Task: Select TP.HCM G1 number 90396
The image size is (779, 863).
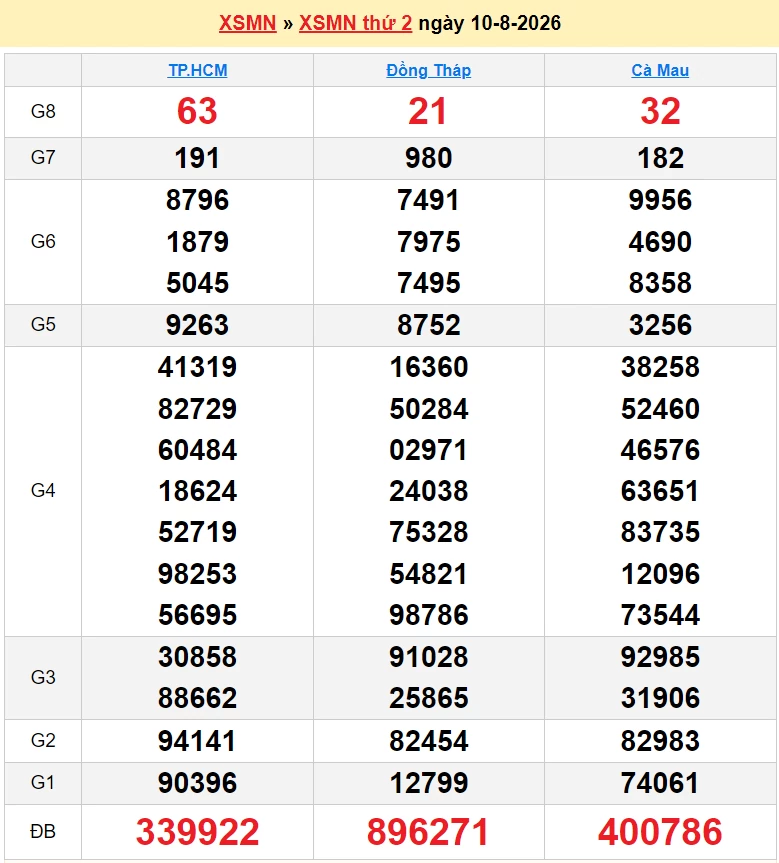Action: coord(197,783)
